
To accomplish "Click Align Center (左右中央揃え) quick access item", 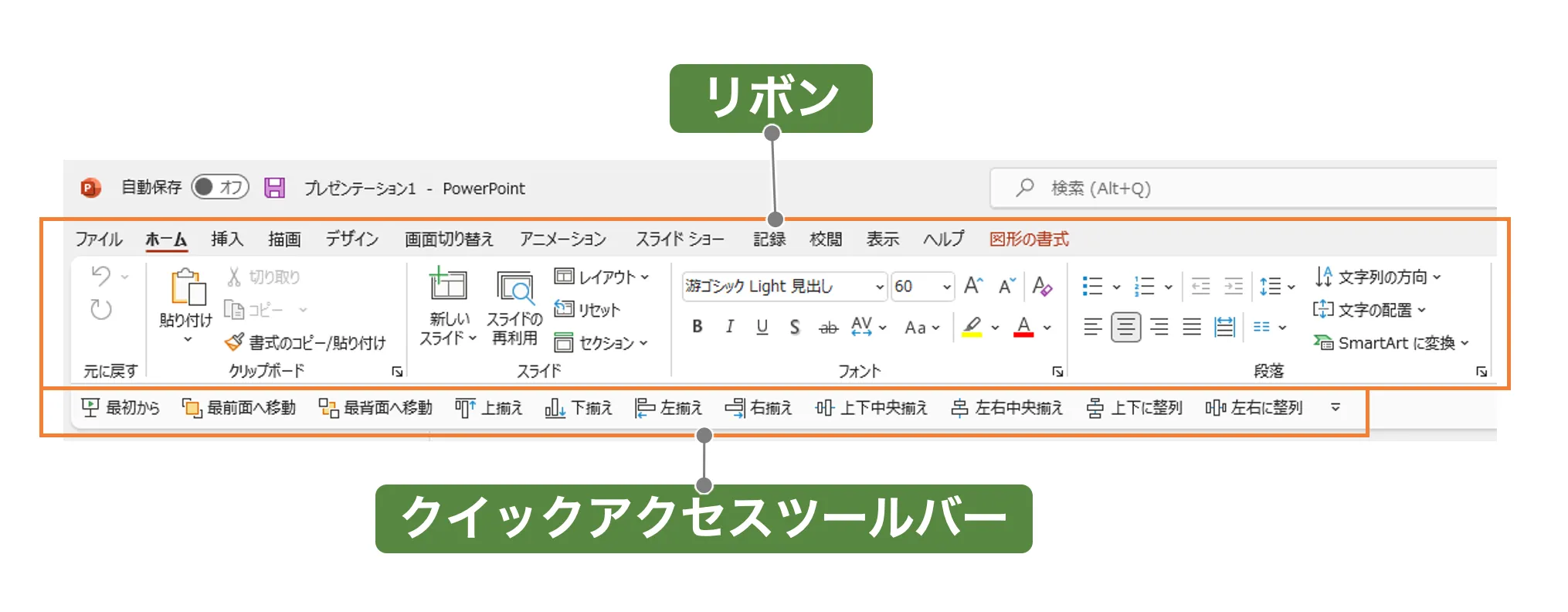I will point(1007,407).
